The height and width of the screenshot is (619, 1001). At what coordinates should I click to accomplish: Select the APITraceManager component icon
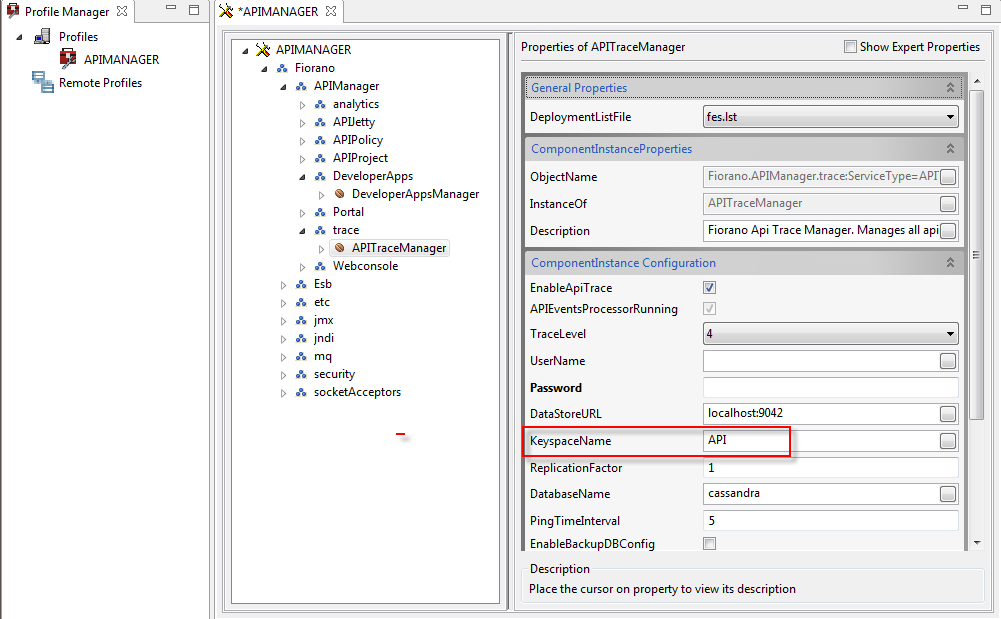(x=340, y=248)
